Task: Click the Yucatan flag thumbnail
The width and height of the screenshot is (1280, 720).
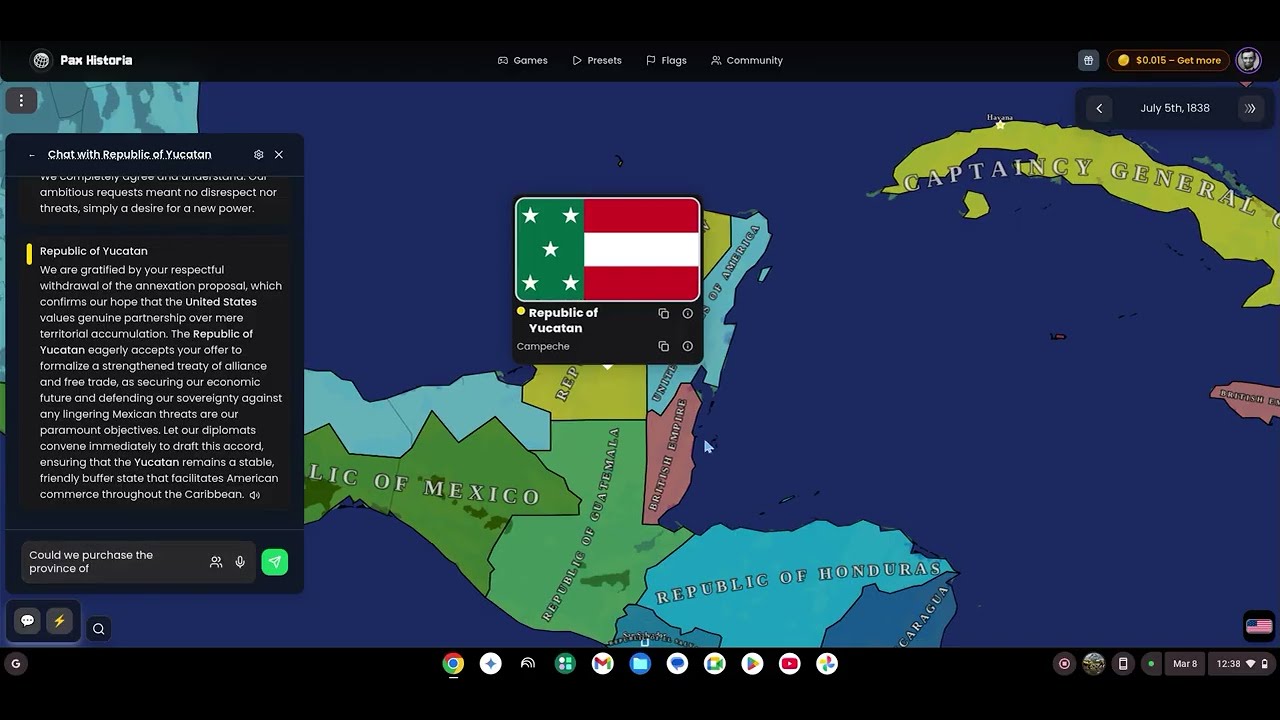Action: [607, 249]
